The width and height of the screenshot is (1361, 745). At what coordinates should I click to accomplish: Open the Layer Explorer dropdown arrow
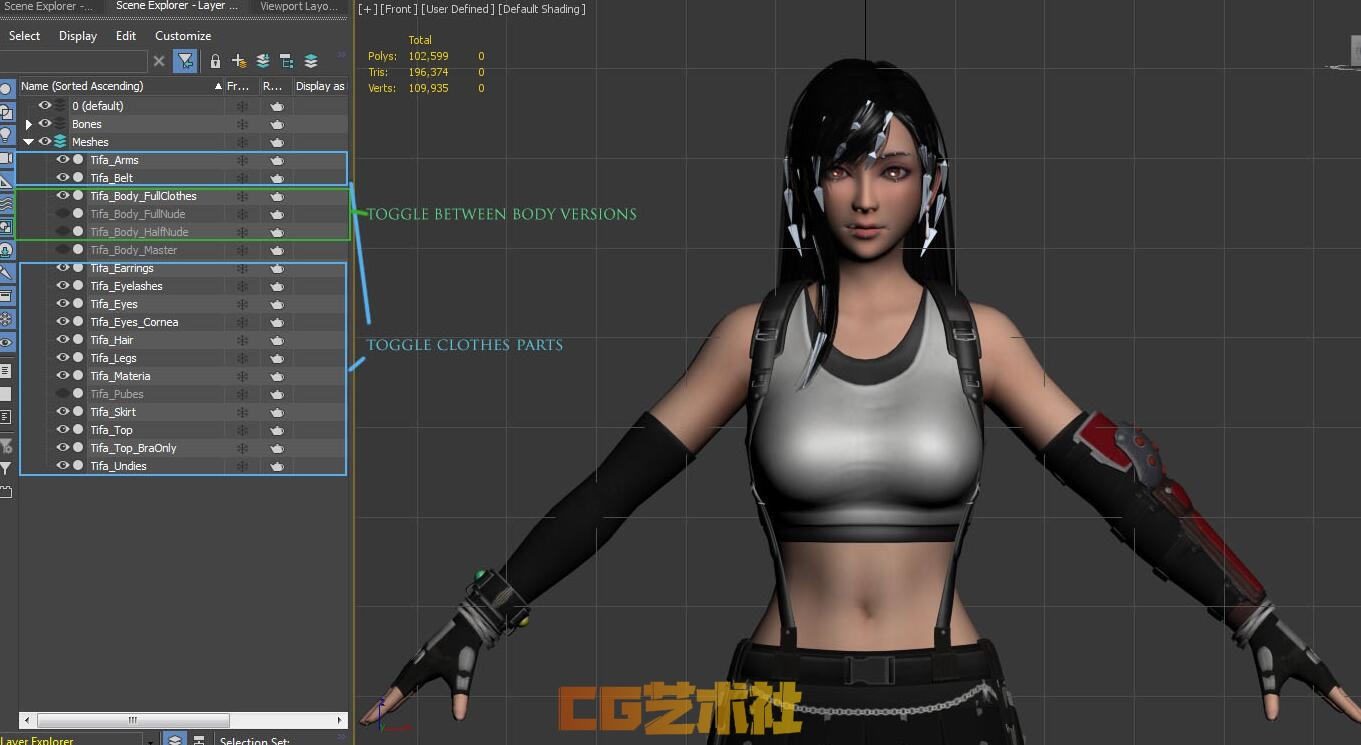[x=150, y=741]
